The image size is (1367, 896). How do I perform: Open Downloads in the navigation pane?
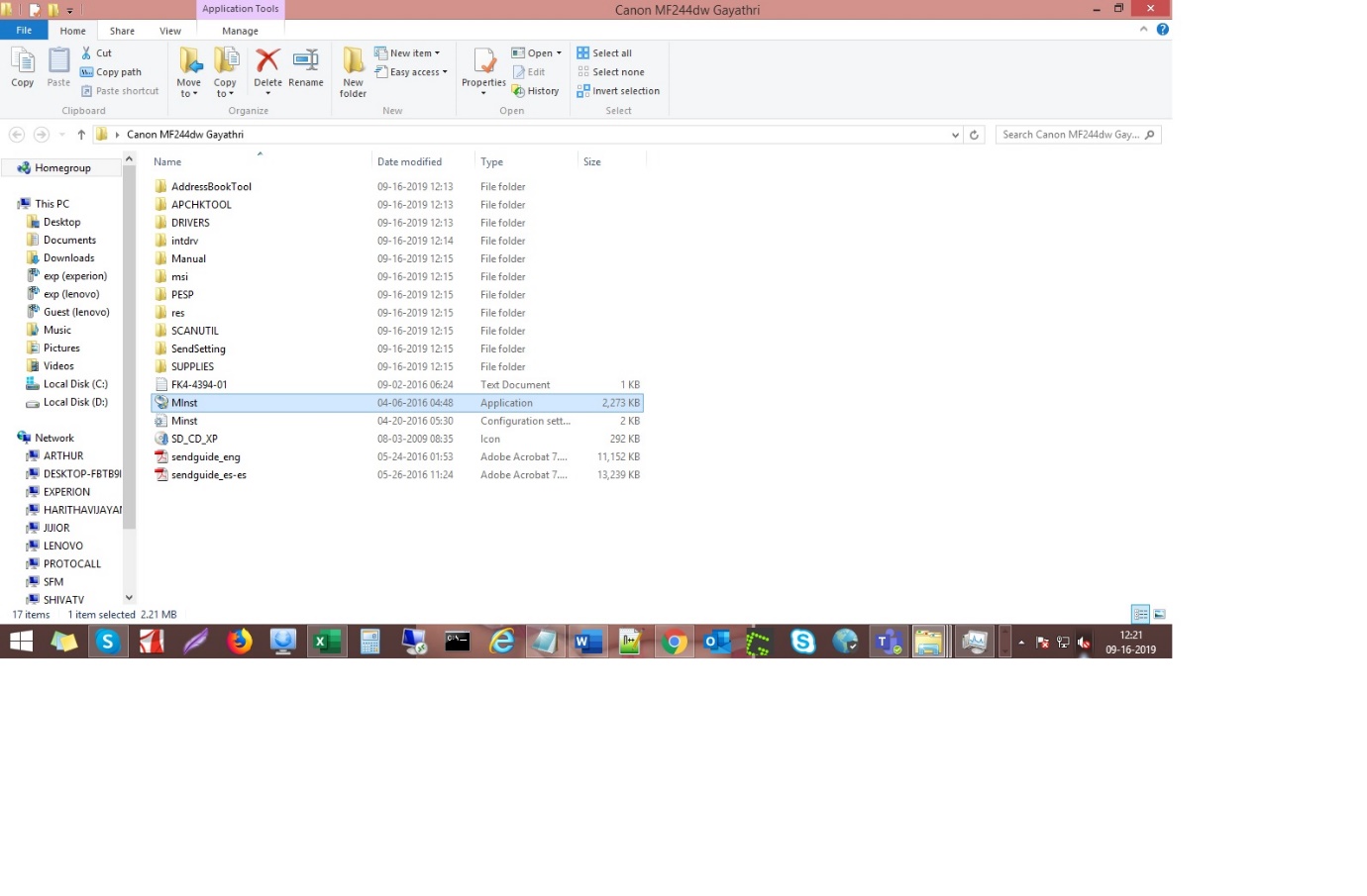tap(68, 258)
